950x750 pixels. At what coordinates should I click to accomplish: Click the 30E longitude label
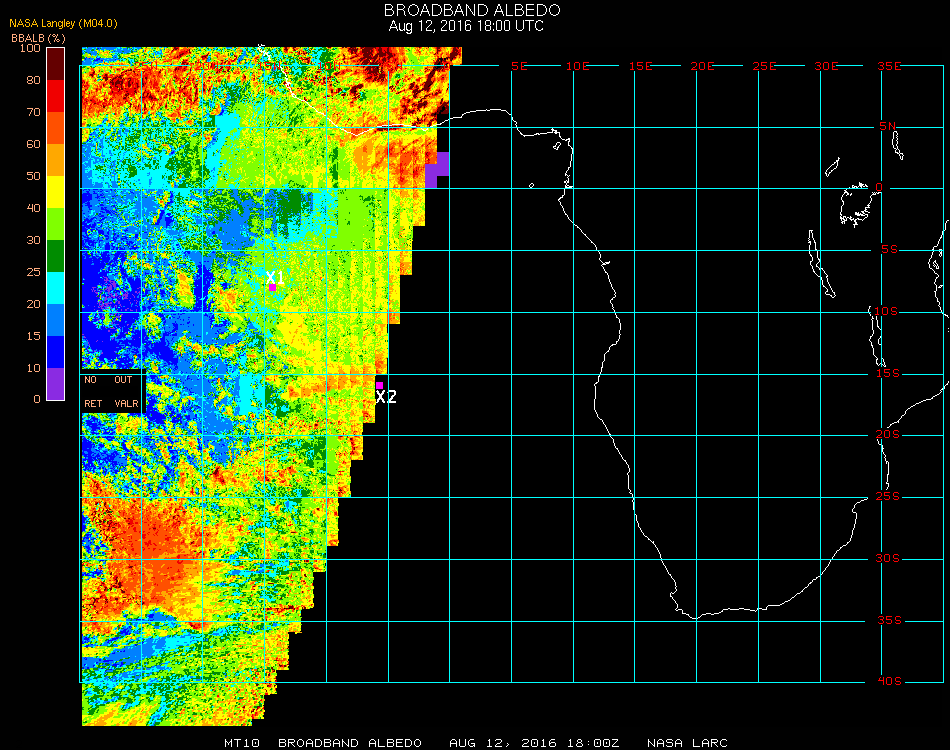click(x=826, y=66)
